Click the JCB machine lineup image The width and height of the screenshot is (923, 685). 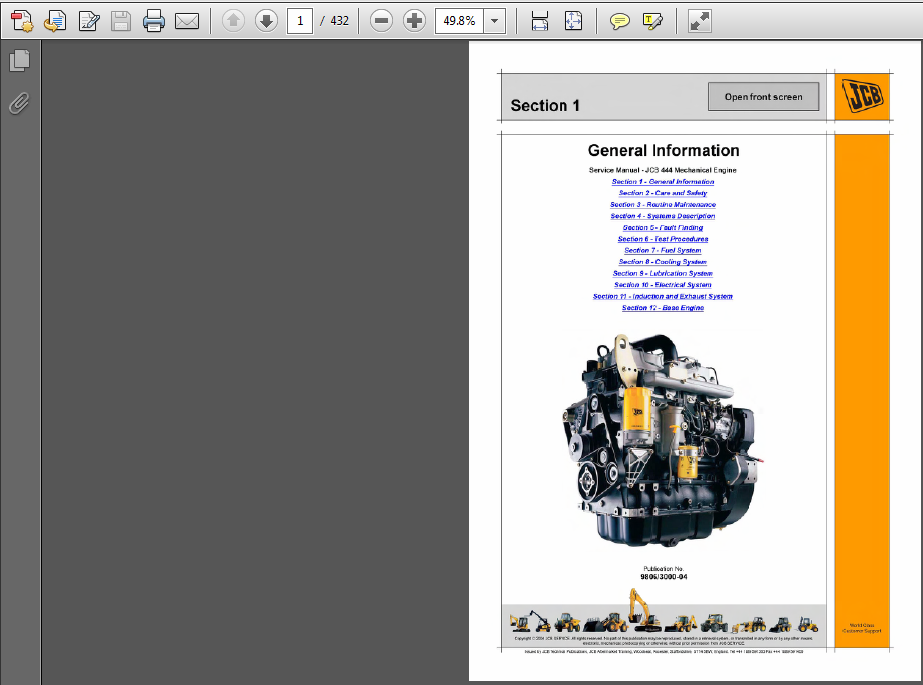coord(664,612)
